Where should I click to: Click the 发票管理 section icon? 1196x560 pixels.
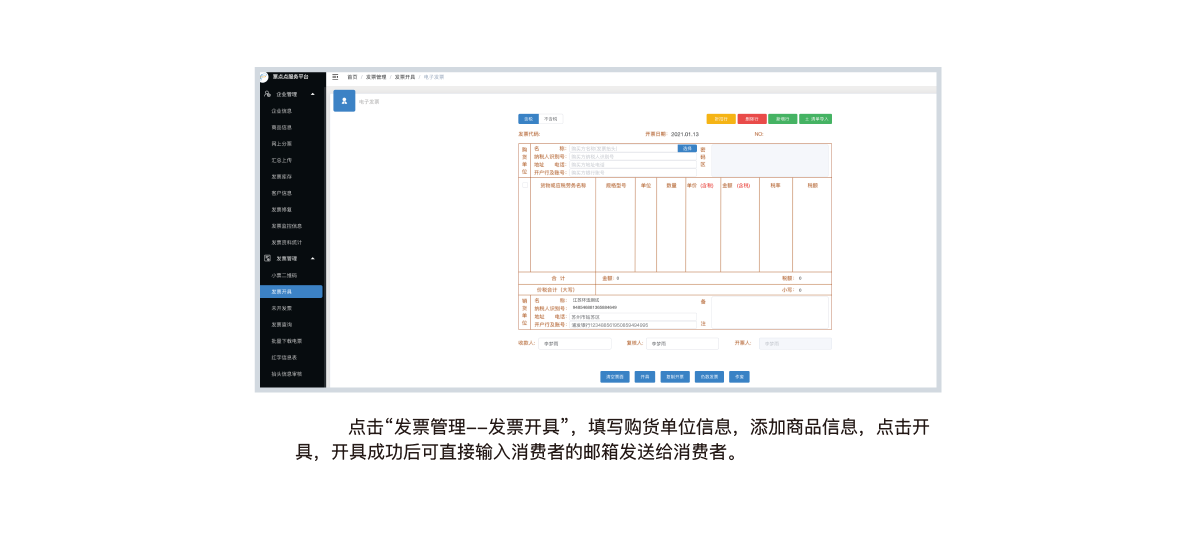(267, 259)
